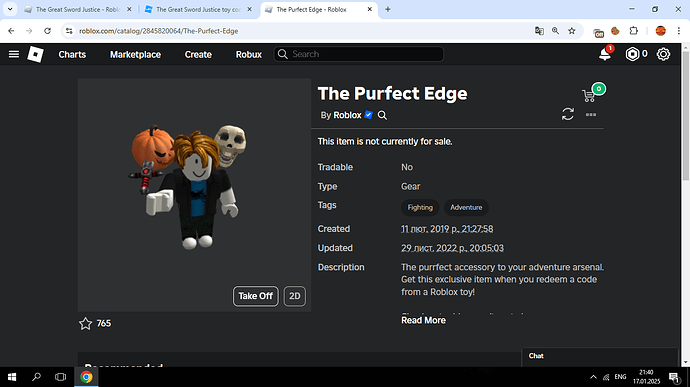Image resolution: width=690 pixels, height=387 pixels.
Task: Open the Marketplace menu item
Action: click(x=136, y=54)
